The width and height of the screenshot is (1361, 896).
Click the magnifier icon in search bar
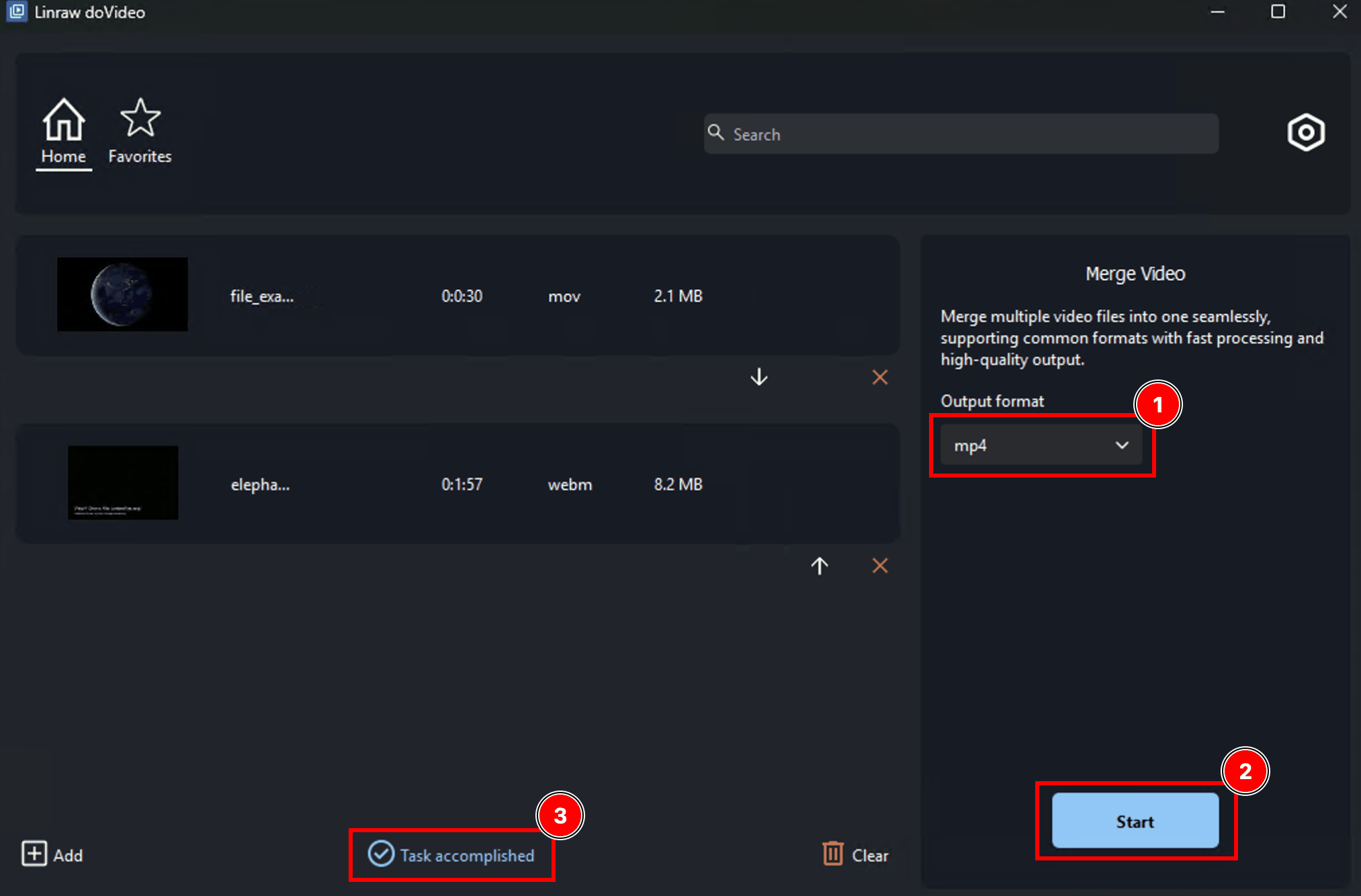[716, 132]
